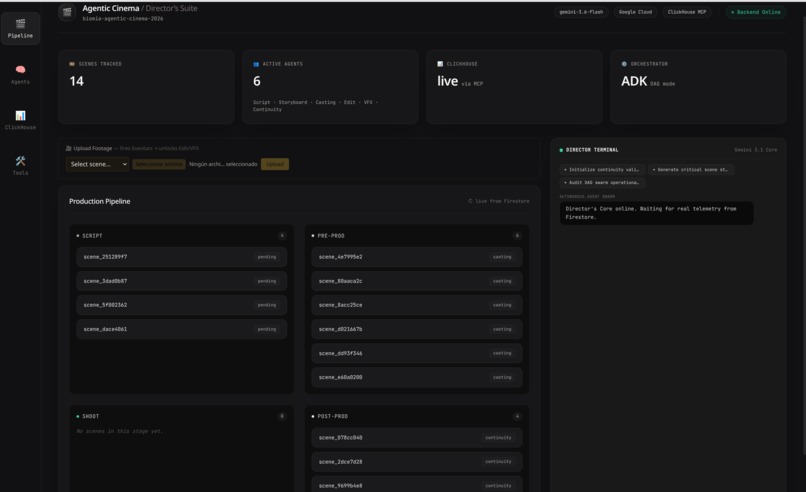Click the Scenes Tracked card icon

[x=72, y=64]
